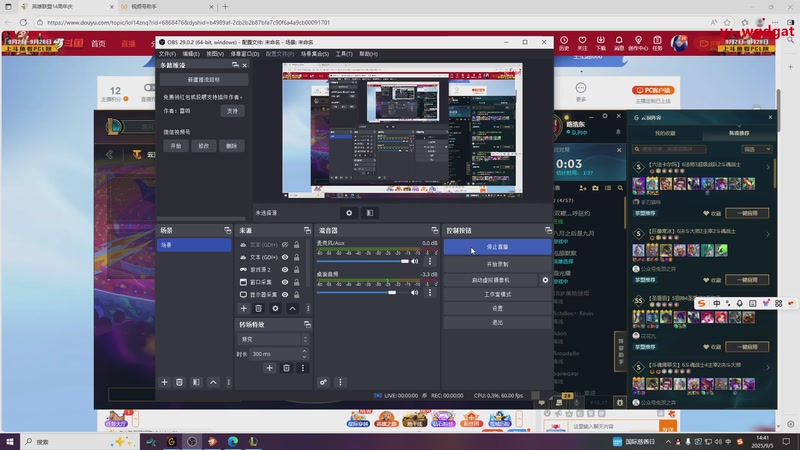Click 启动虚拟摄像机 button
The height and width of the screenshot is (450, 800).
[490, 280]
